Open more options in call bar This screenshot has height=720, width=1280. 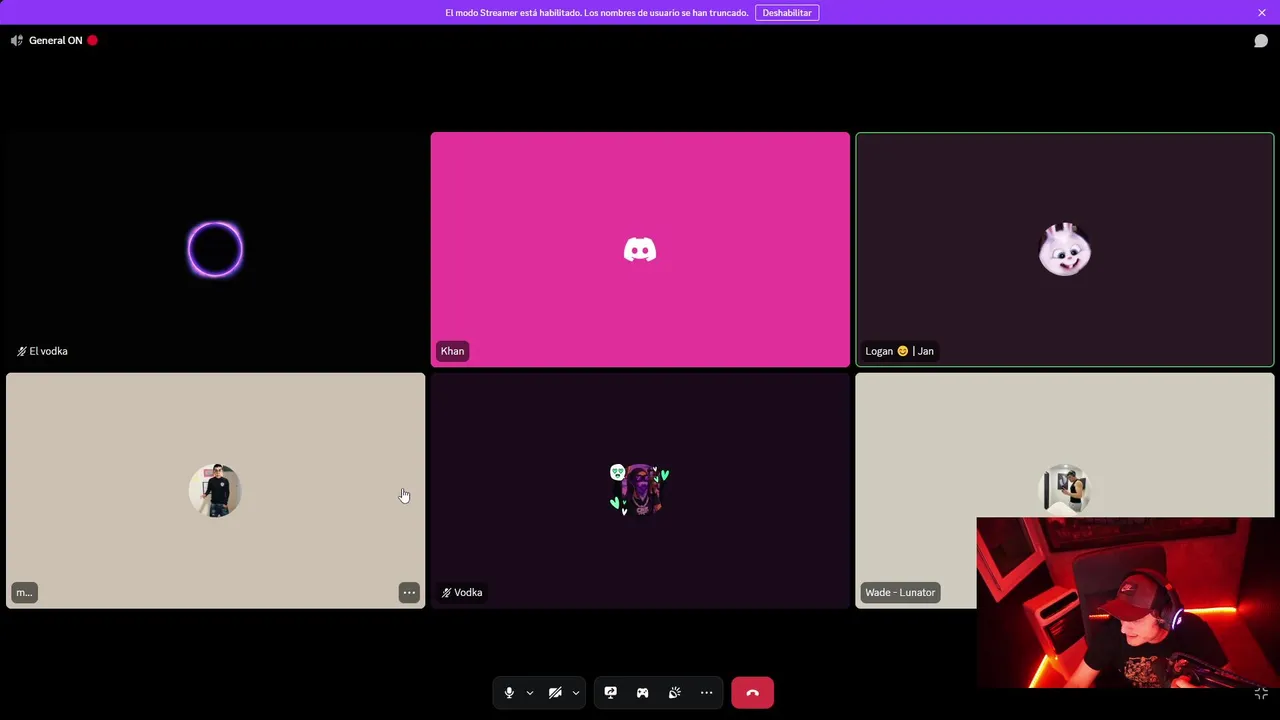pyautogui.click(x=707, y=693)
